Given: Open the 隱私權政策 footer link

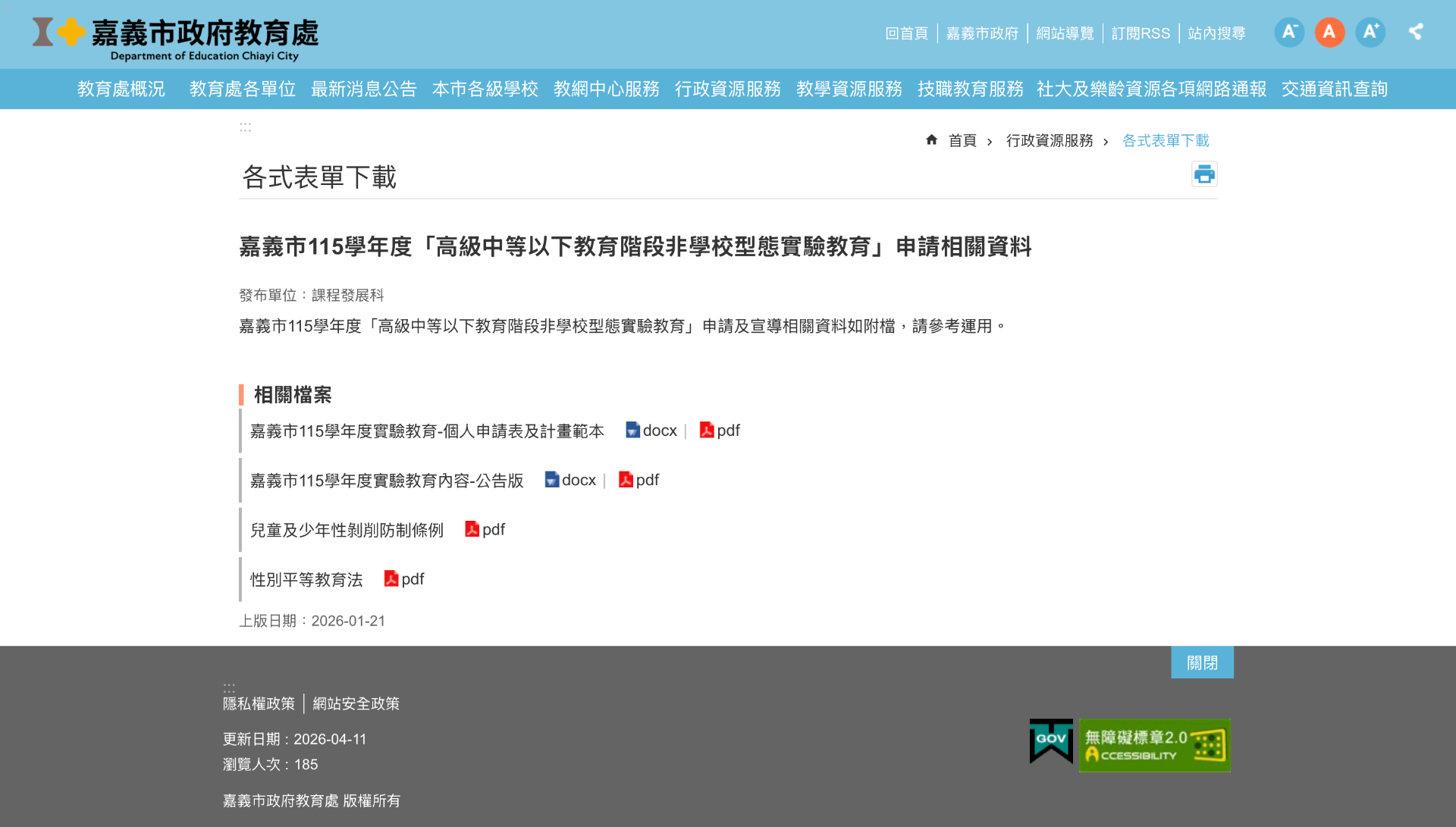Looking at the screenshot, I should click(259, 703).
